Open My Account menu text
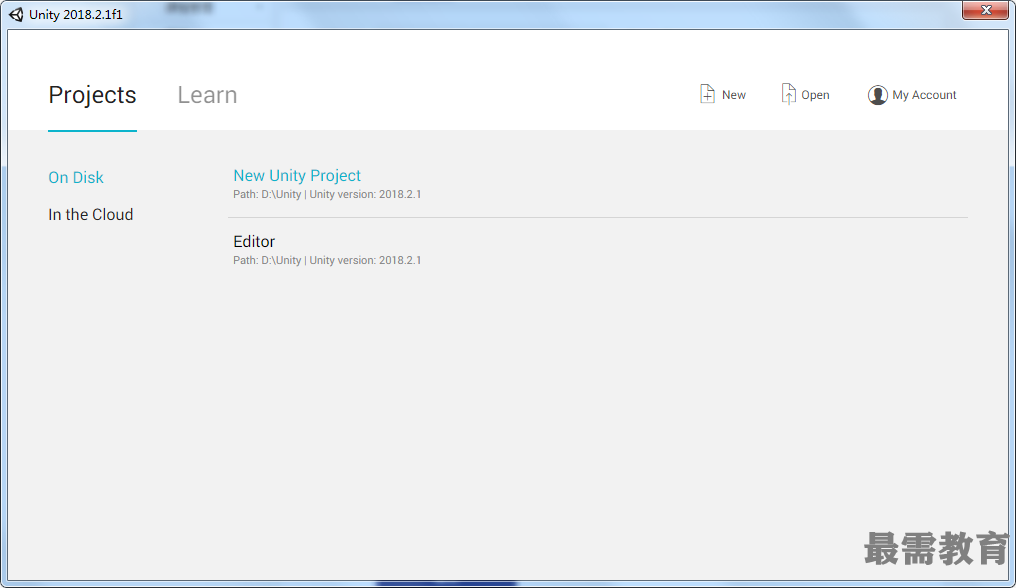1016x588 pixels. pos(924,95)
